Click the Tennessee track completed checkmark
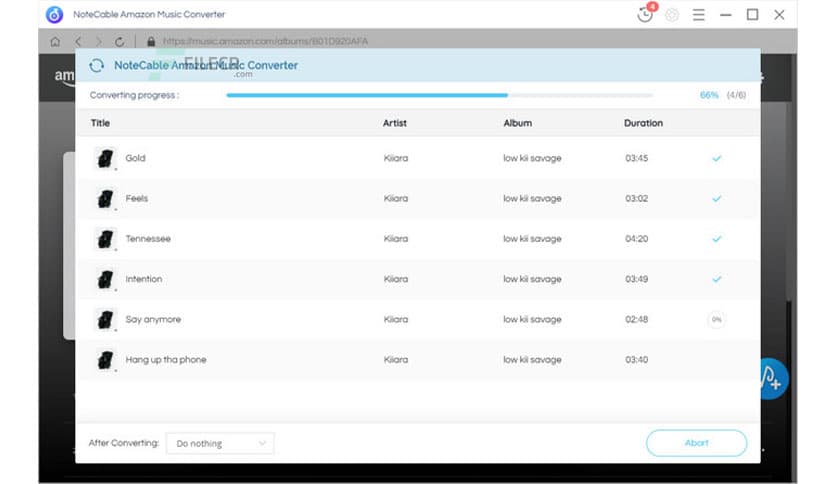Image resolution: width=836 pixels, height=484 pixels. pos(717,239)
